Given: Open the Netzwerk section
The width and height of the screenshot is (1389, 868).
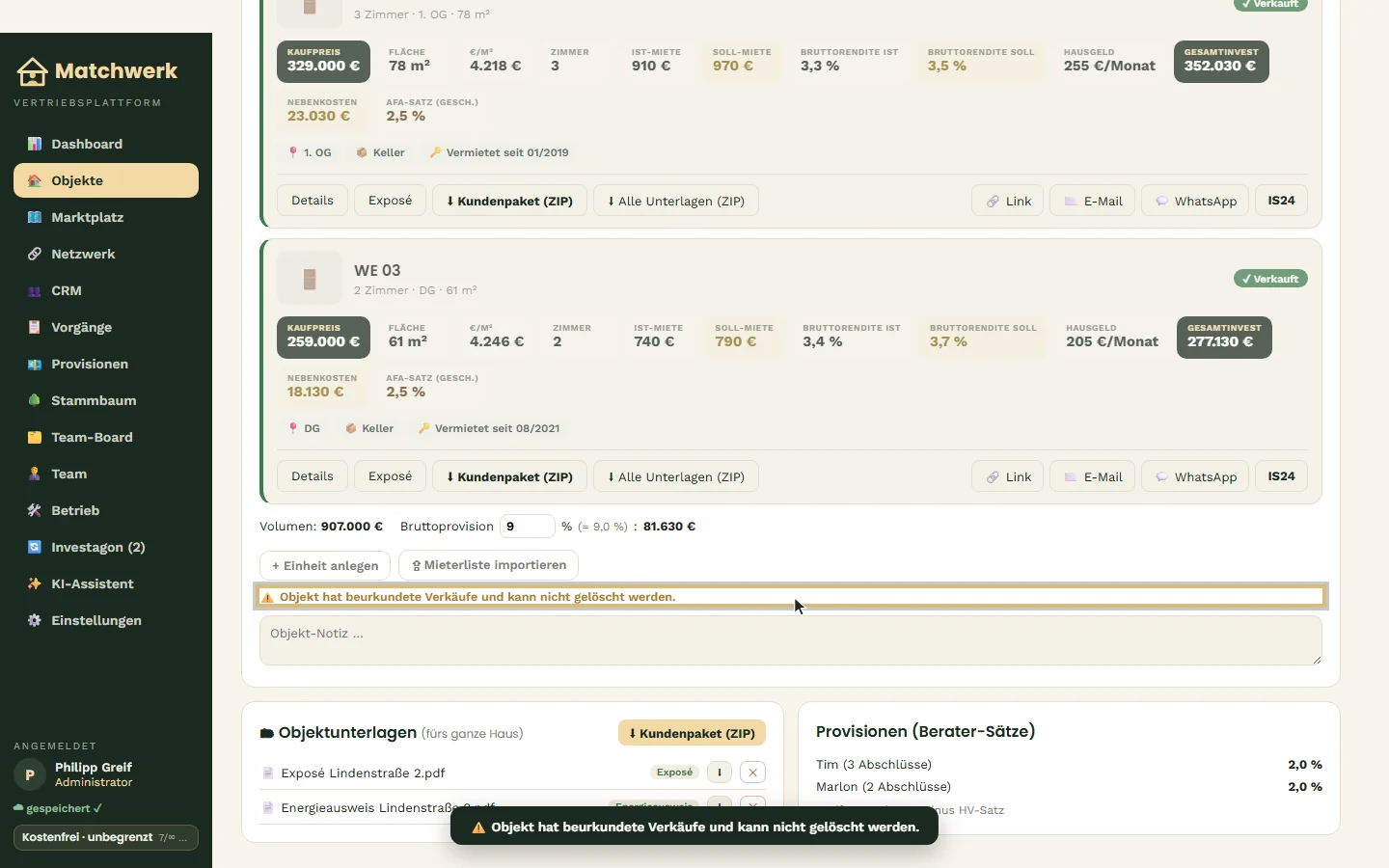Looking at the screenshot, I should [106, 254].
